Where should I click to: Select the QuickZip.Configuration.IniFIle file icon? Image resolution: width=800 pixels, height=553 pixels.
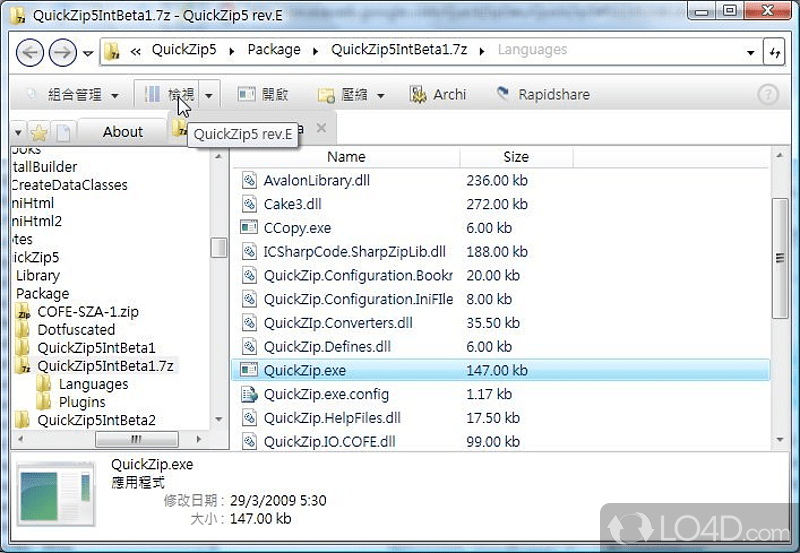coord(249,299)
